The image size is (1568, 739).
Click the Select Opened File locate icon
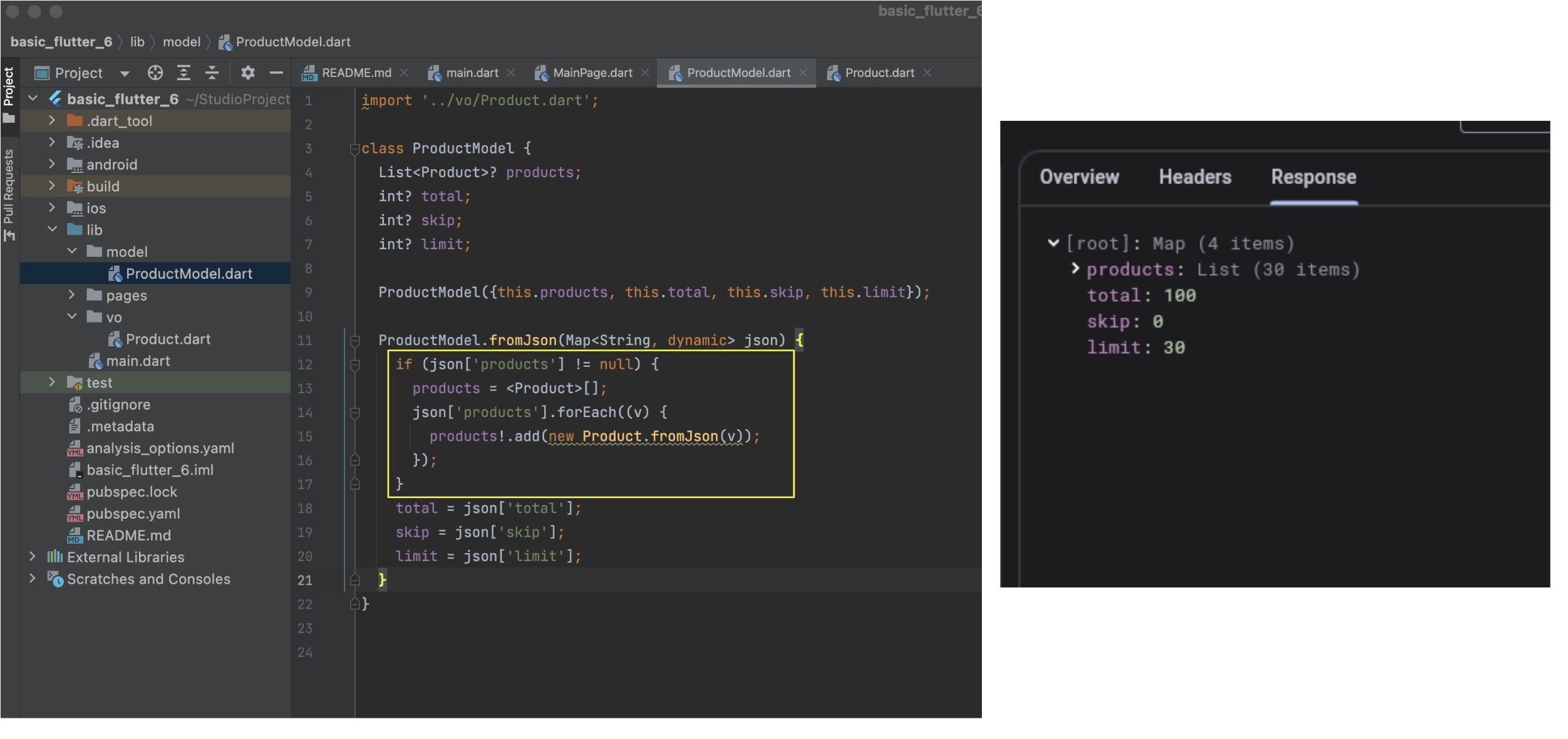point(155,73)
